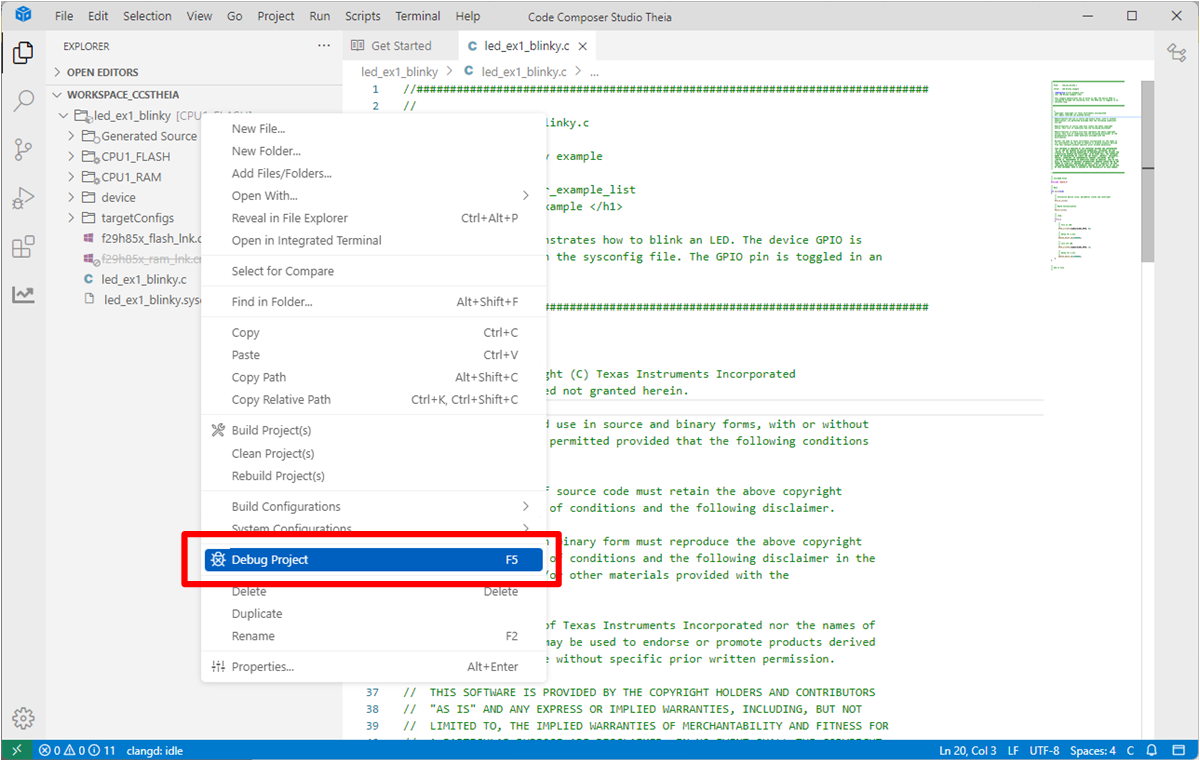Open the chart graph view icon
This screenshot has width=1200, height=761.
coord(23,295)
